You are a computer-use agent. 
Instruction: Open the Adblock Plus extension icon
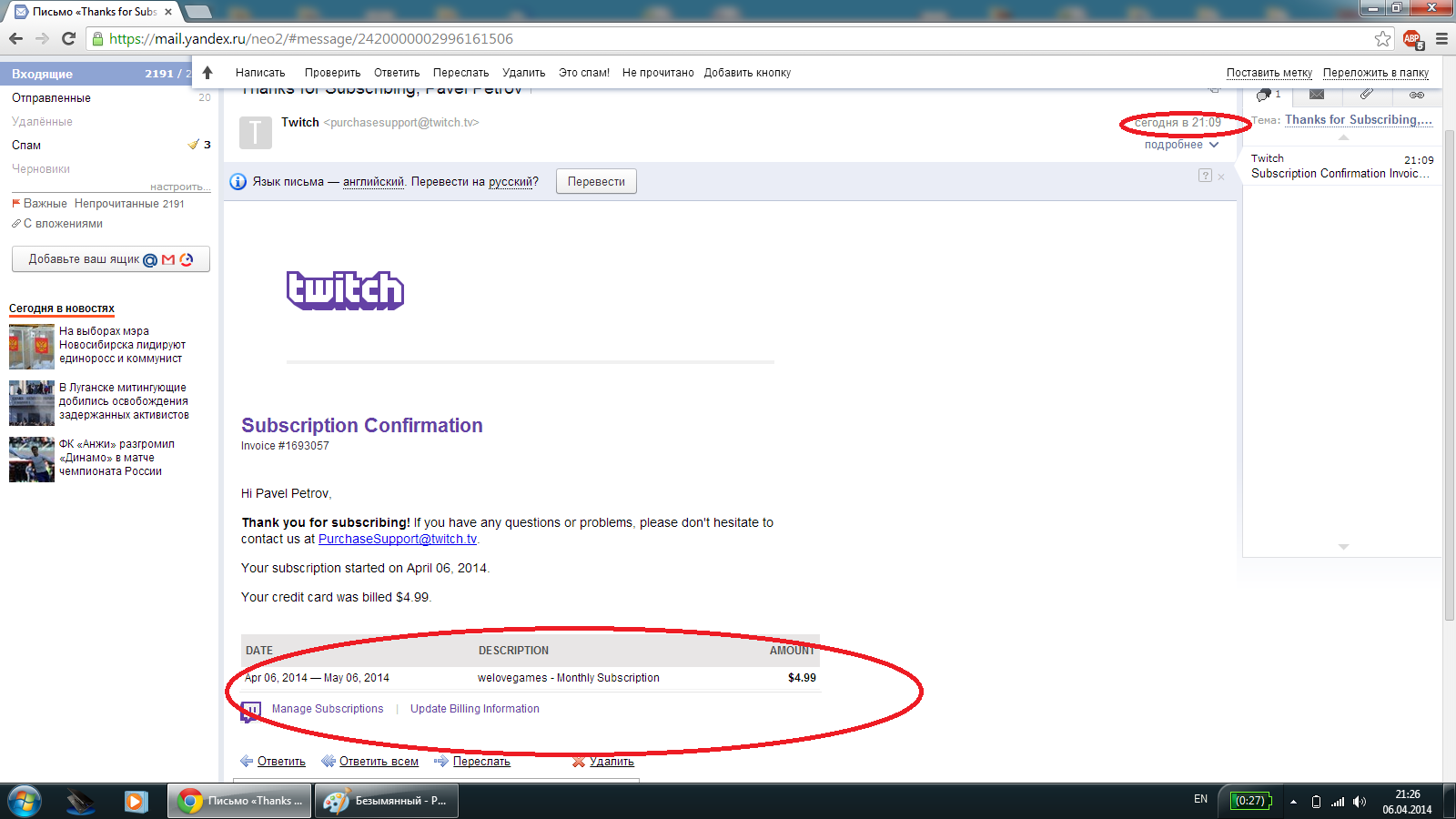[1412, 39]
